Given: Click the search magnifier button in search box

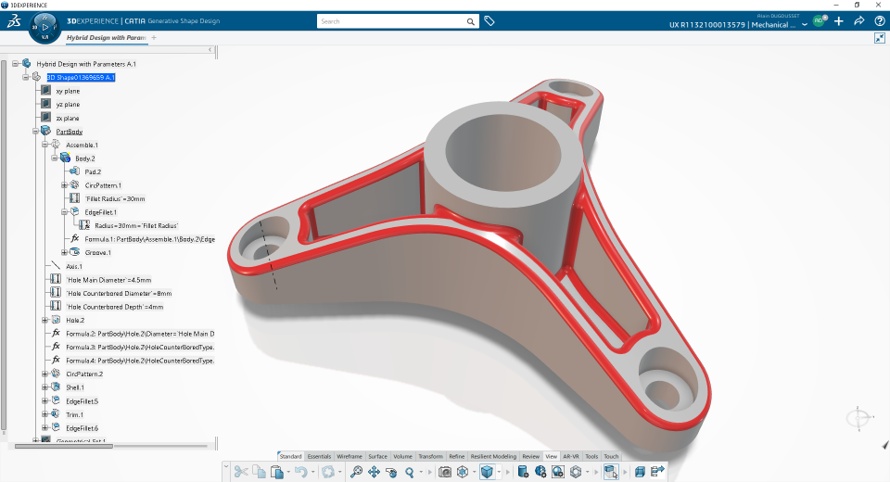Looking at the screenshot, I should pyautogui.click(x=471, y=22).
